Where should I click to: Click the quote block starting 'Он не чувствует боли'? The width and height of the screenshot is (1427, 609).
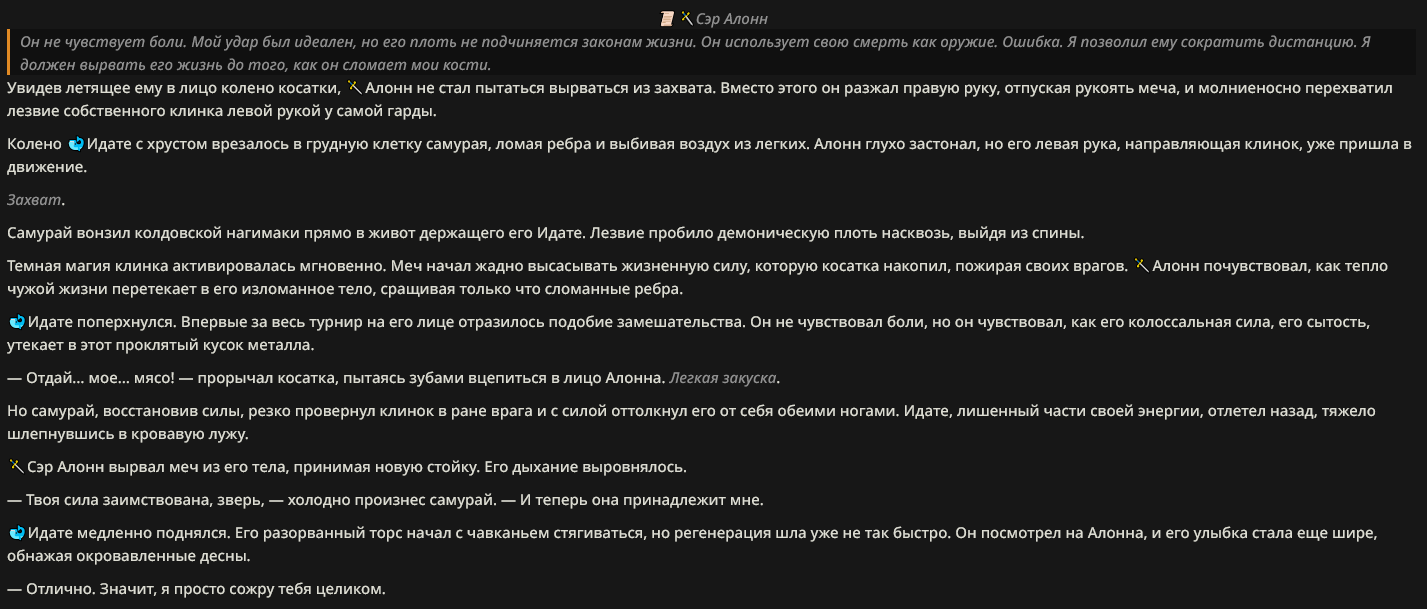(x=711, y=53)
